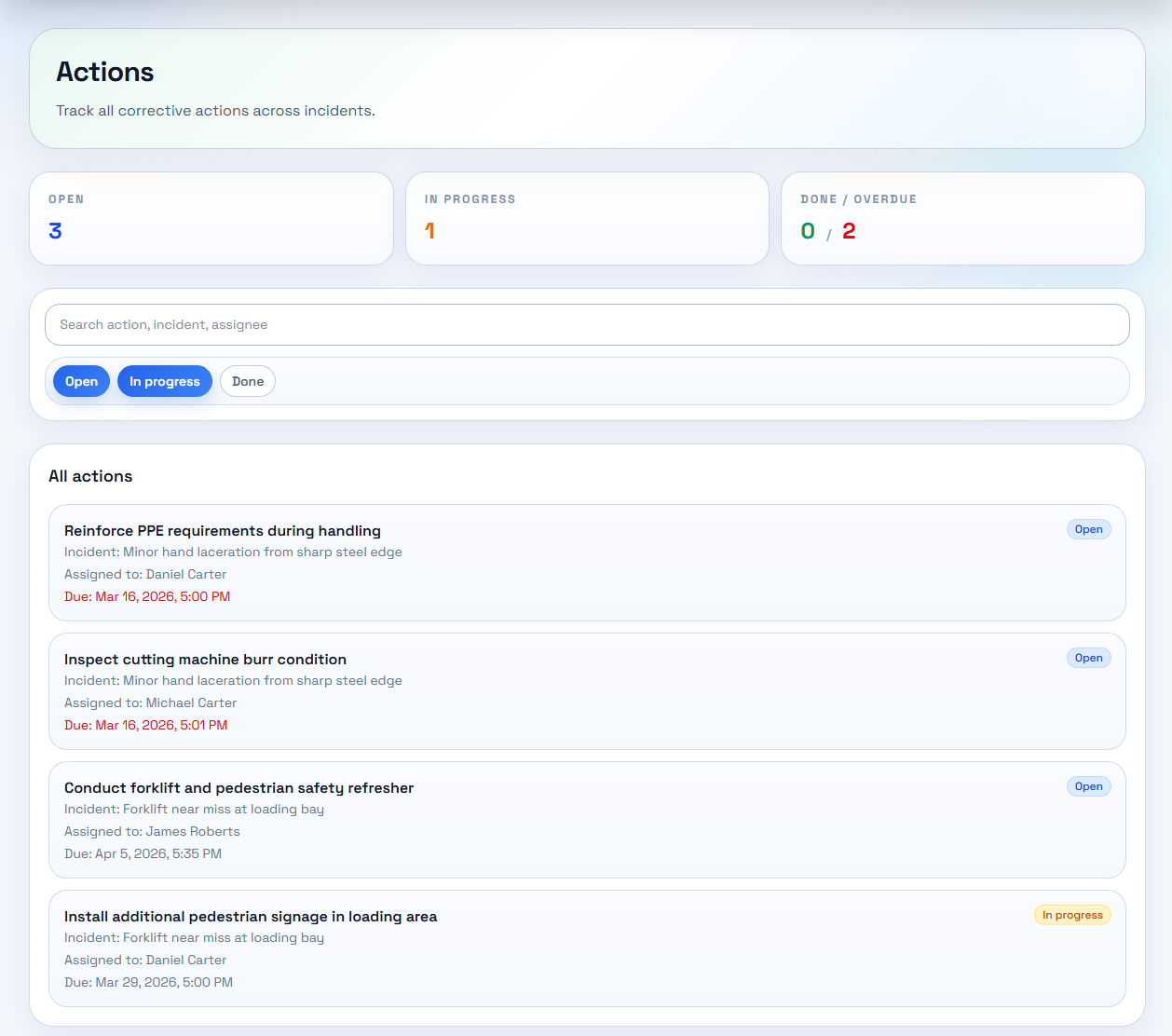The image size is (1172, 1036).
Task: Click the OPEN count 3 in summary card
Action: (56, 231)
